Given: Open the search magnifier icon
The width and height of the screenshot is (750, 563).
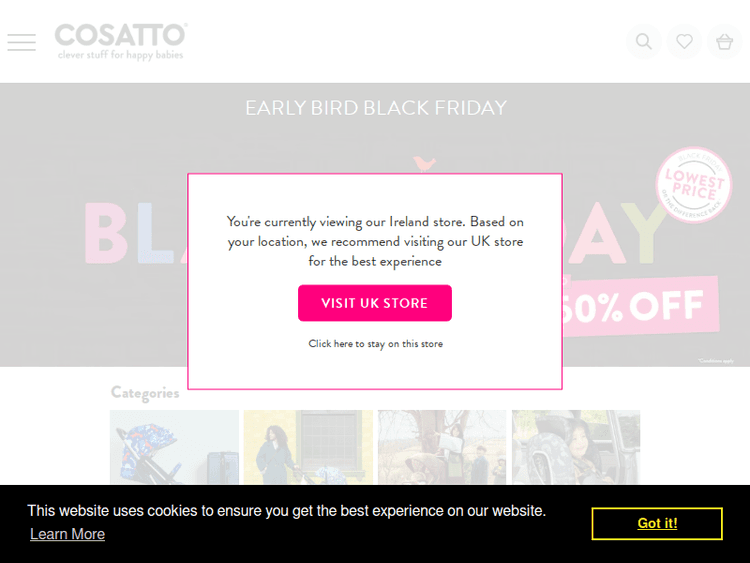Looking at the screenshot, I should coord(644,42).
